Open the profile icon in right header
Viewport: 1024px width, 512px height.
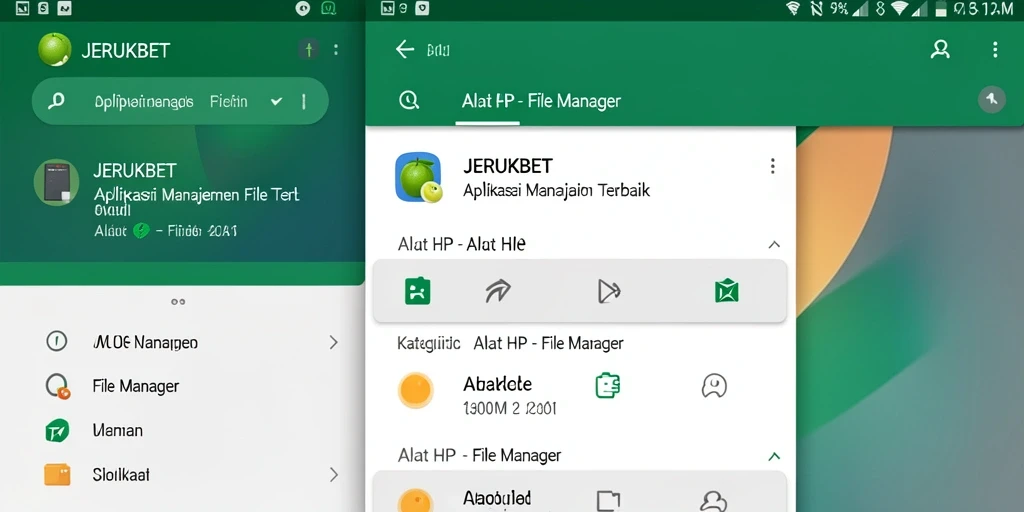[x=940, y=50]
